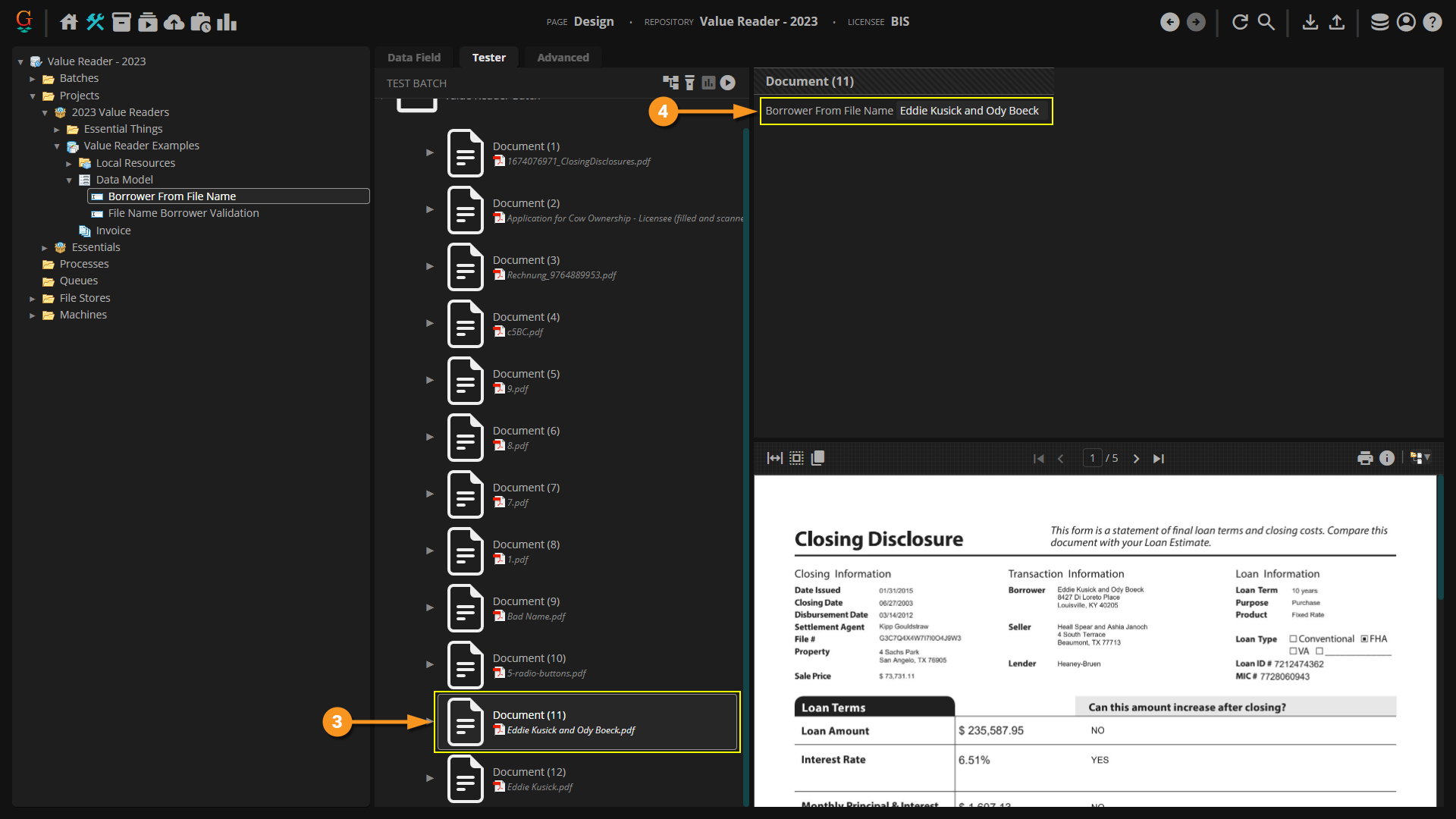Open the Home page icon
This screenshot has height=819, width=1456.
coord(69,22)
